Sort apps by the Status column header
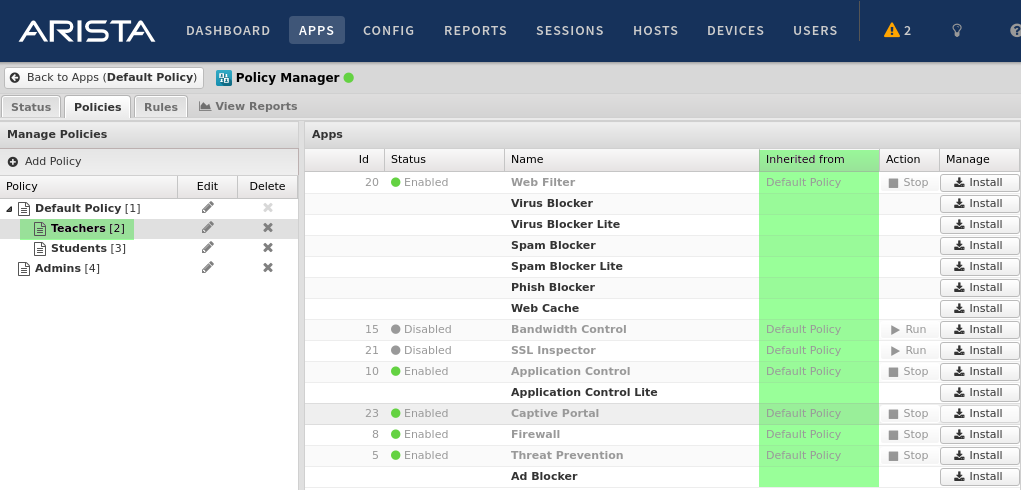The width and height of the screenshot is (1021, 490). pos(444,159)
